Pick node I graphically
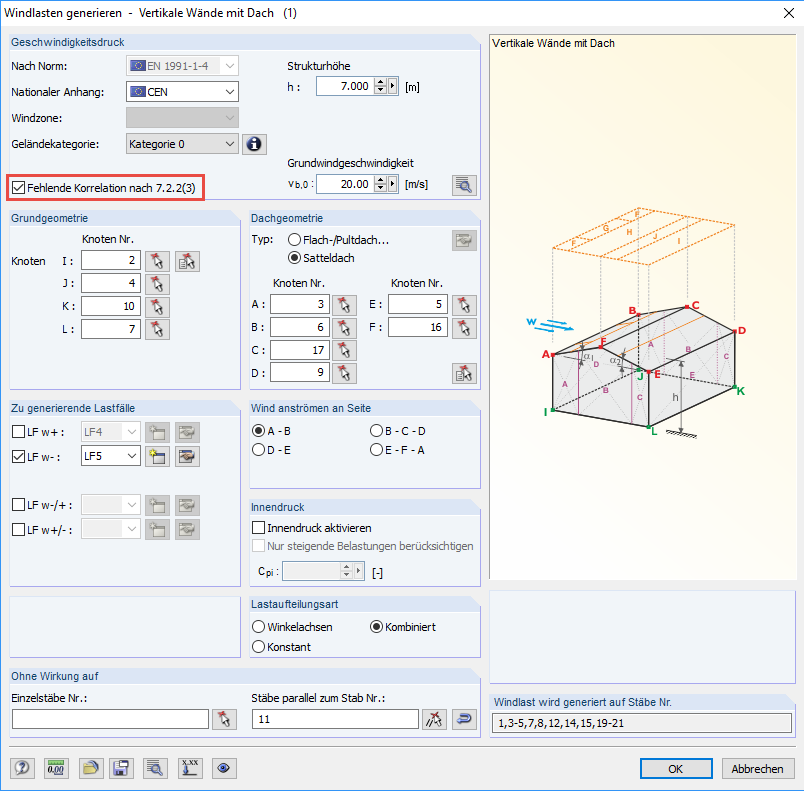The height and width of the screenshot is (791, 804). point(157,261)
